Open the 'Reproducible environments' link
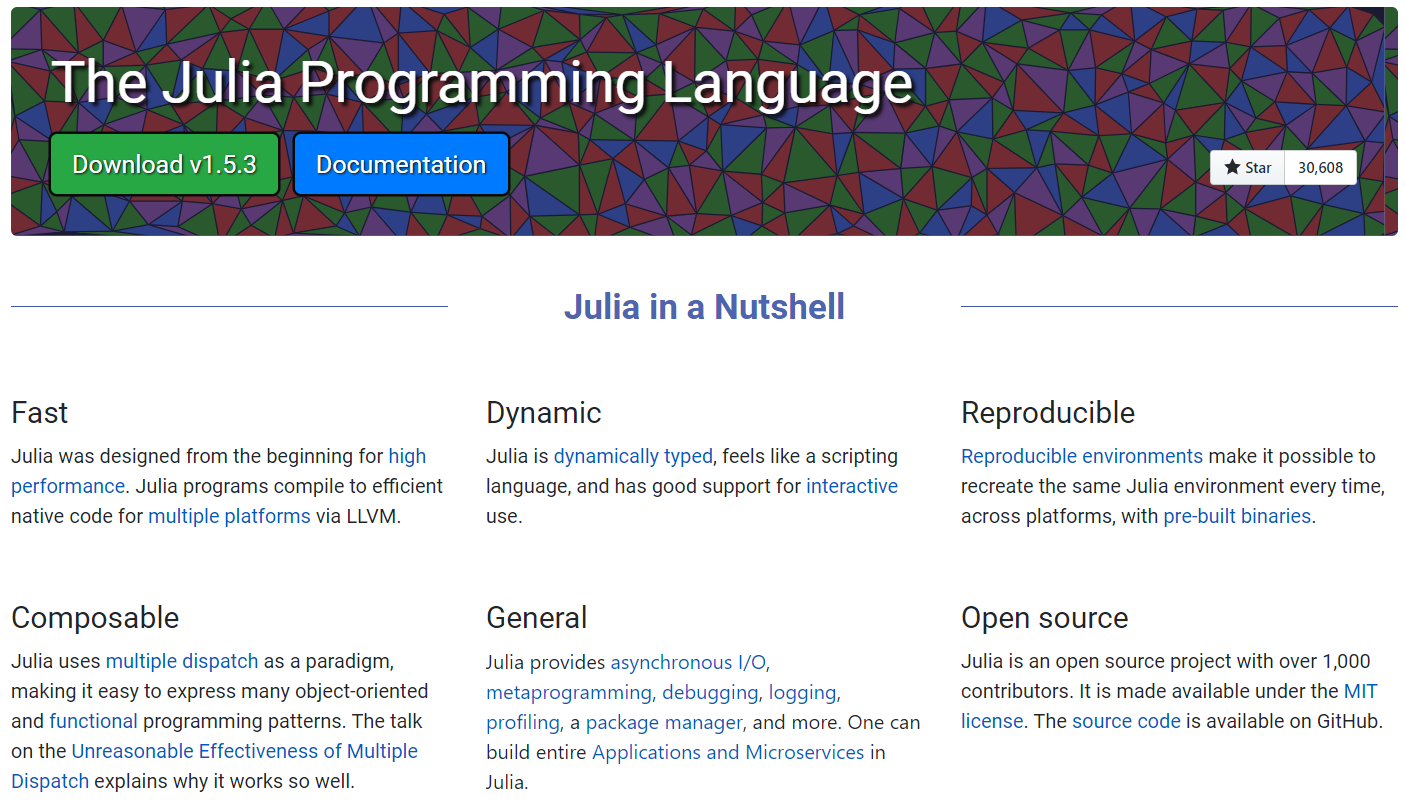Image resolution: width=1406 pixels, height=803 pixels. click(x=1082, y=456)
